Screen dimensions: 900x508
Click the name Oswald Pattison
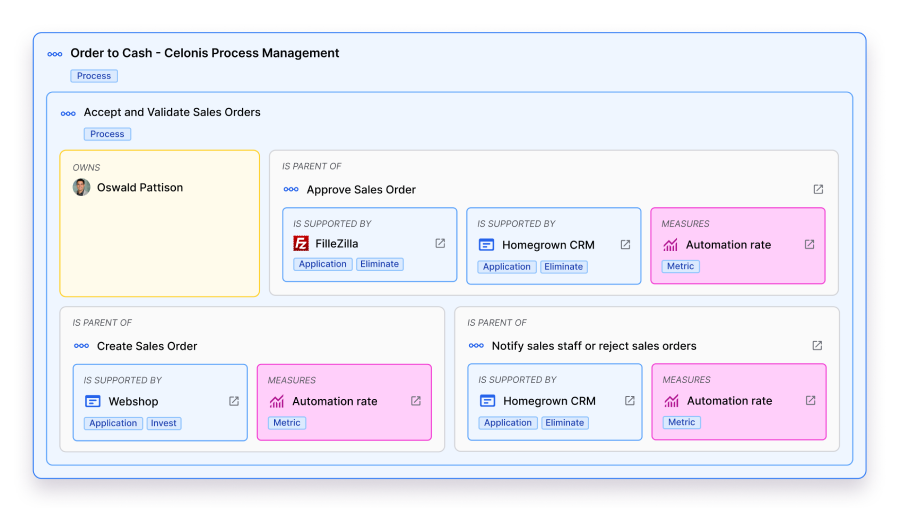click(140, 188)
